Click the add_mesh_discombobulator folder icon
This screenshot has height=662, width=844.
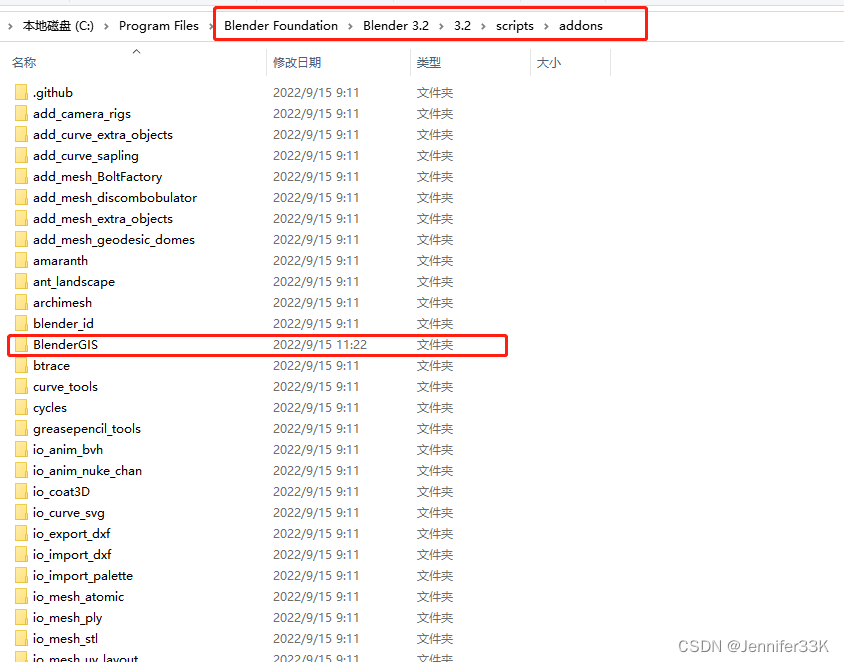pyautogui.click(x=21, y=198)
